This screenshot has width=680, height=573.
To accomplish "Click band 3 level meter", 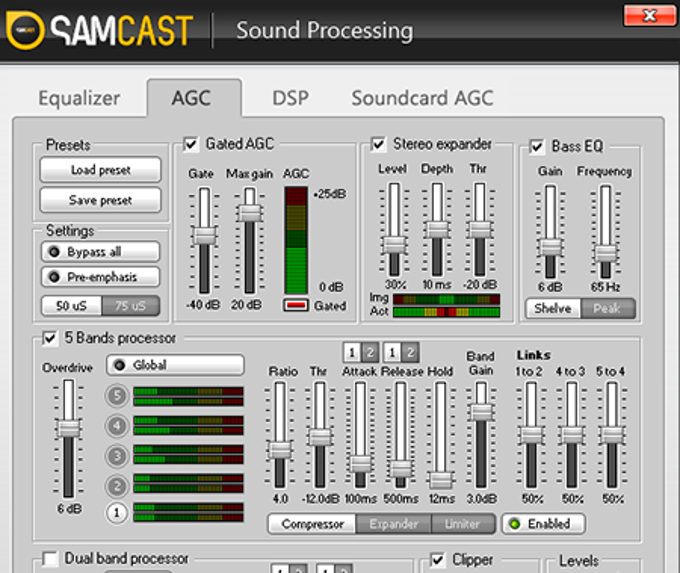I will click(188, 454).
